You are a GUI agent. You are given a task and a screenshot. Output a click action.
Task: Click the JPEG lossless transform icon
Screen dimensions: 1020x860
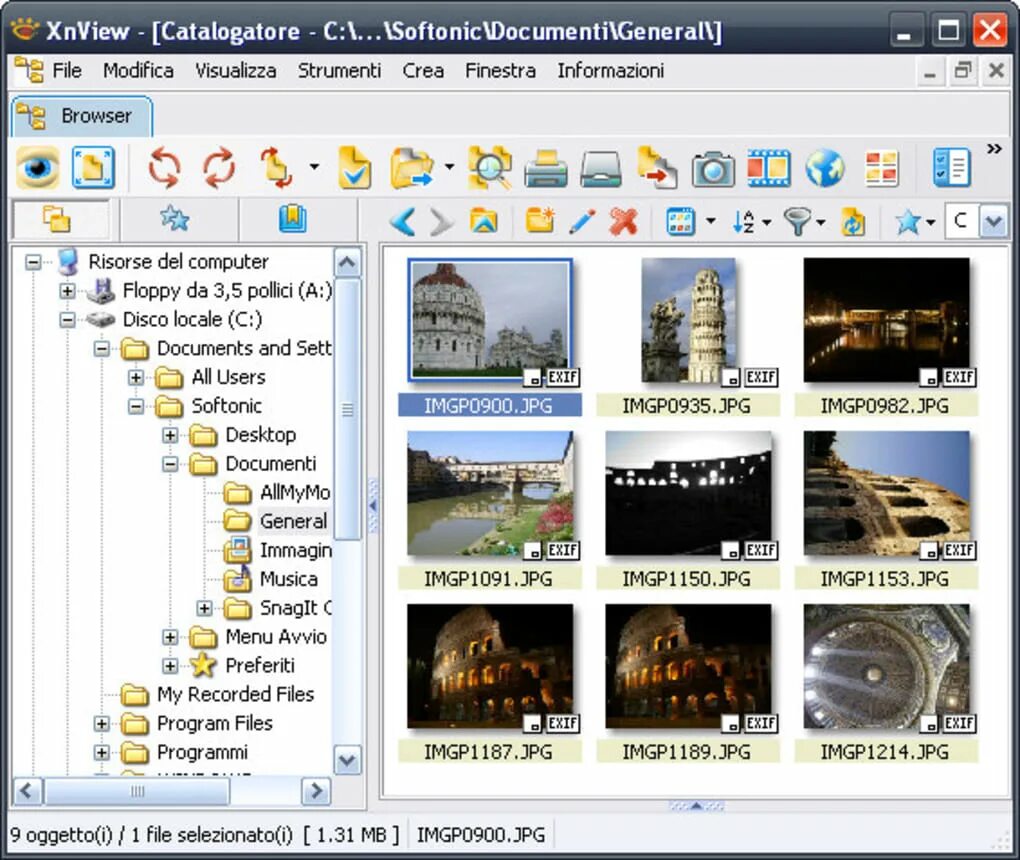point(276,168)
